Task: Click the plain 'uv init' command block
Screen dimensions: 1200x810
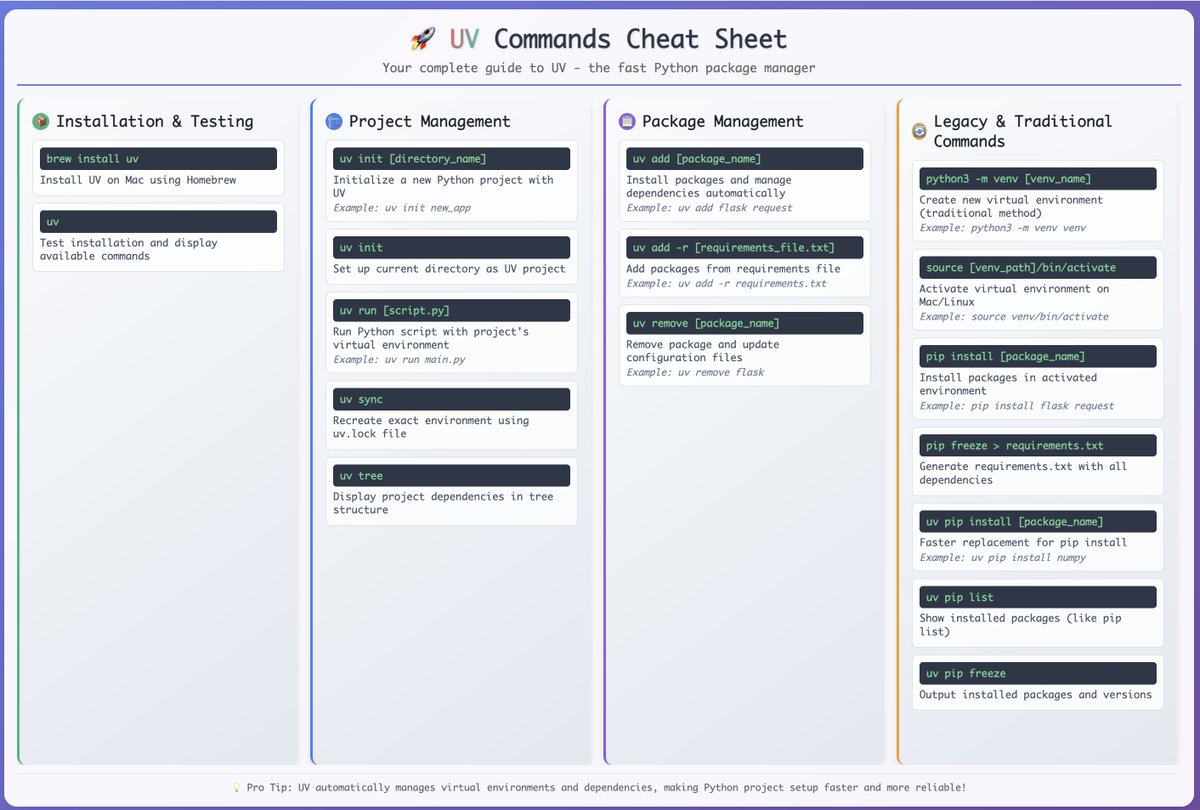Action: click(x=451, y=247)
